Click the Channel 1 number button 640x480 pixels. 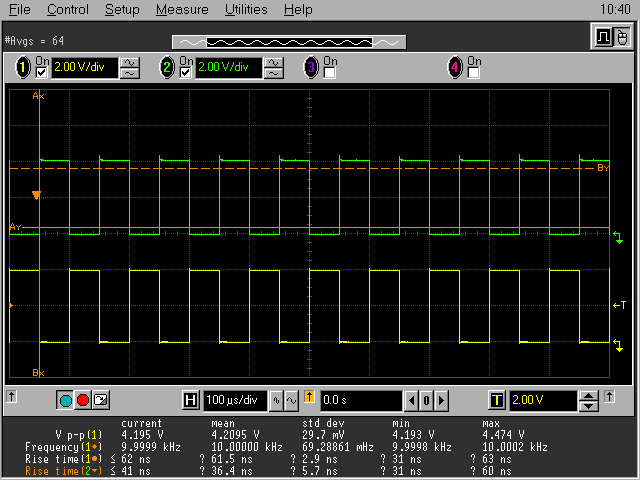coord(22,68)
